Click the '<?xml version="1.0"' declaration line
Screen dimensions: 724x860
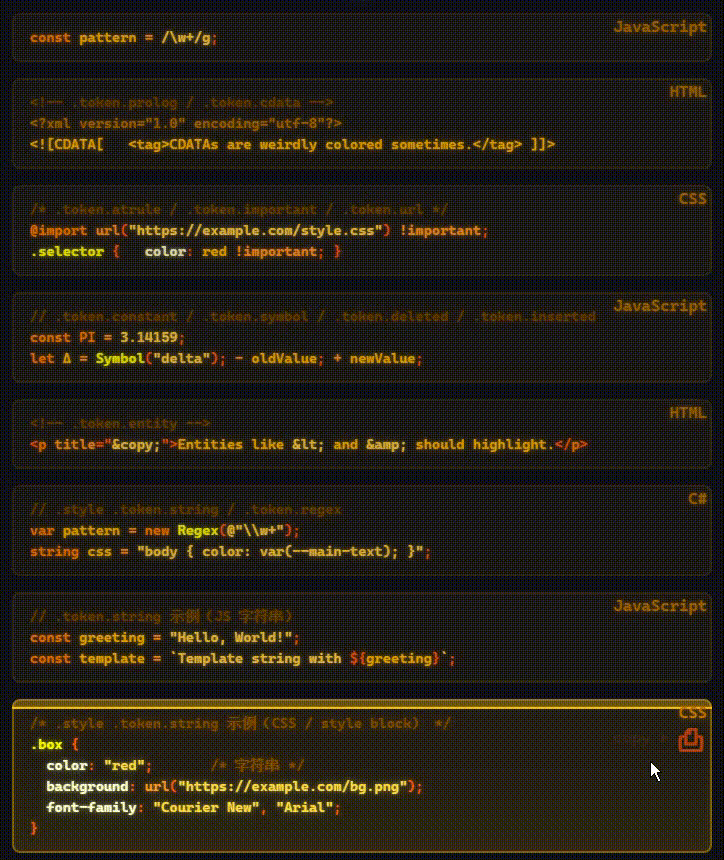pyautogui.click(x=185, y=123)
